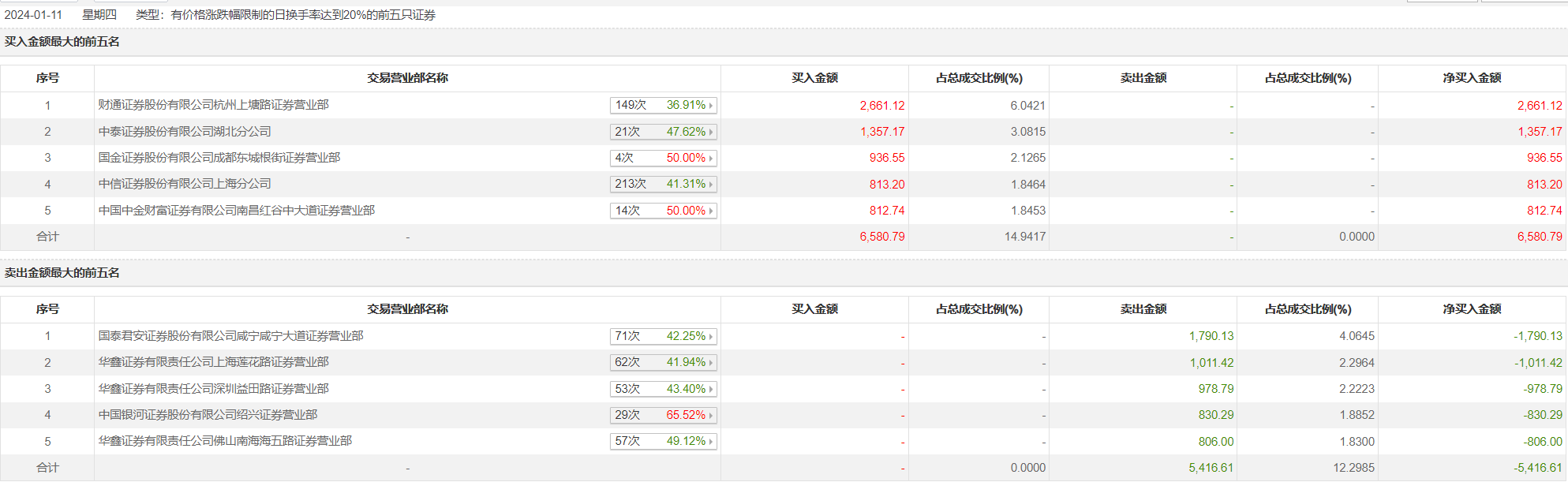The image size is (1568, 482).
Task: Open 财通证券股份有限公司杭州上塘路证券营业部 link
Action: tap(213, 105)
